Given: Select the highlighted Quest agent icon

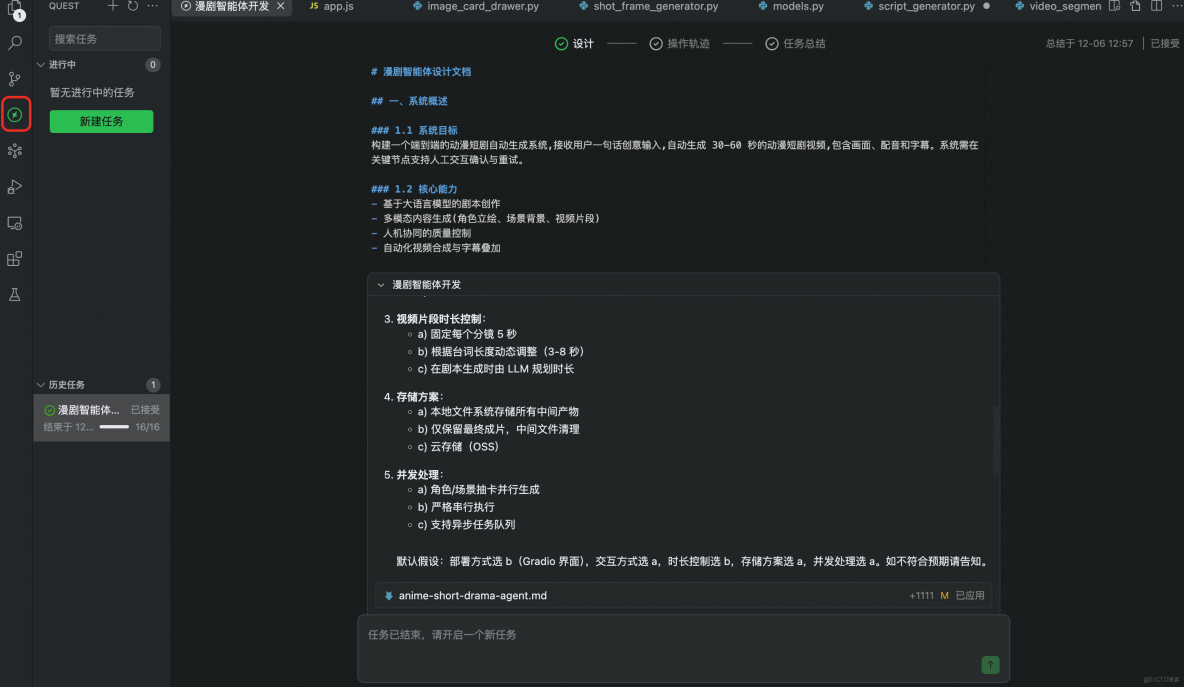Looking at the screenshot, I should coord(16,115).
